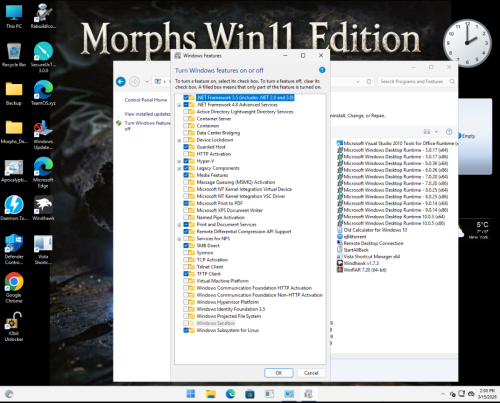Open taskbar clock showing date and time
This screenshot has height=403, width=500.
487,394
